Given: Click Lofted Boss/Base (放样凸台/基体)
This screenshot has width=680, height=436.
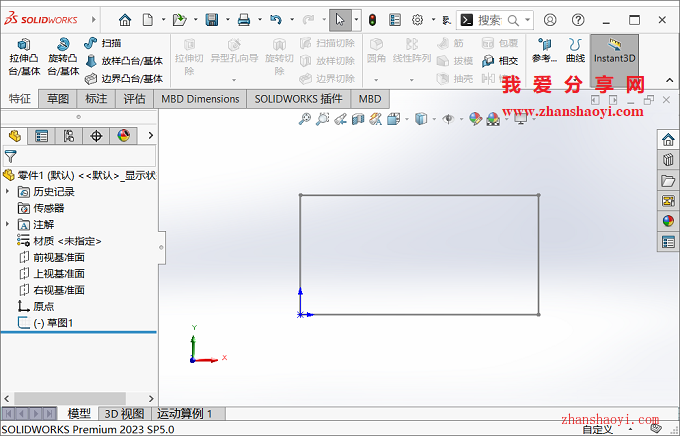Looking at the screenshot, I should pyautogui.click(x=124, y=61).
